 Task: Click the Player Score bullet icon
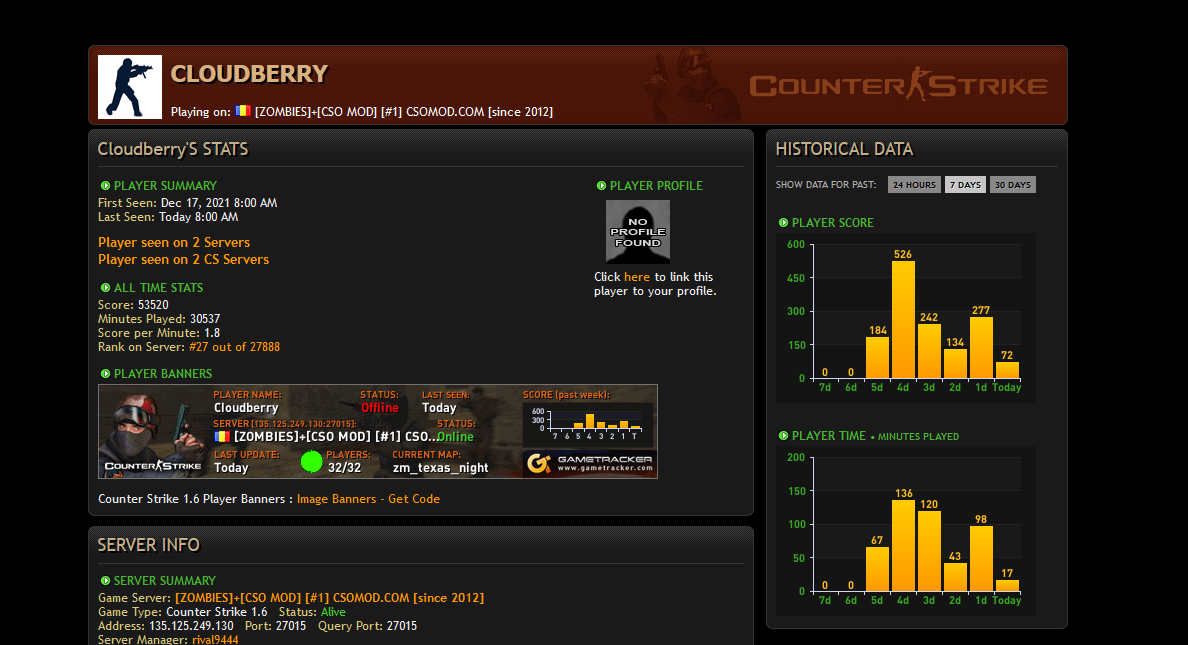click(783, 223)
